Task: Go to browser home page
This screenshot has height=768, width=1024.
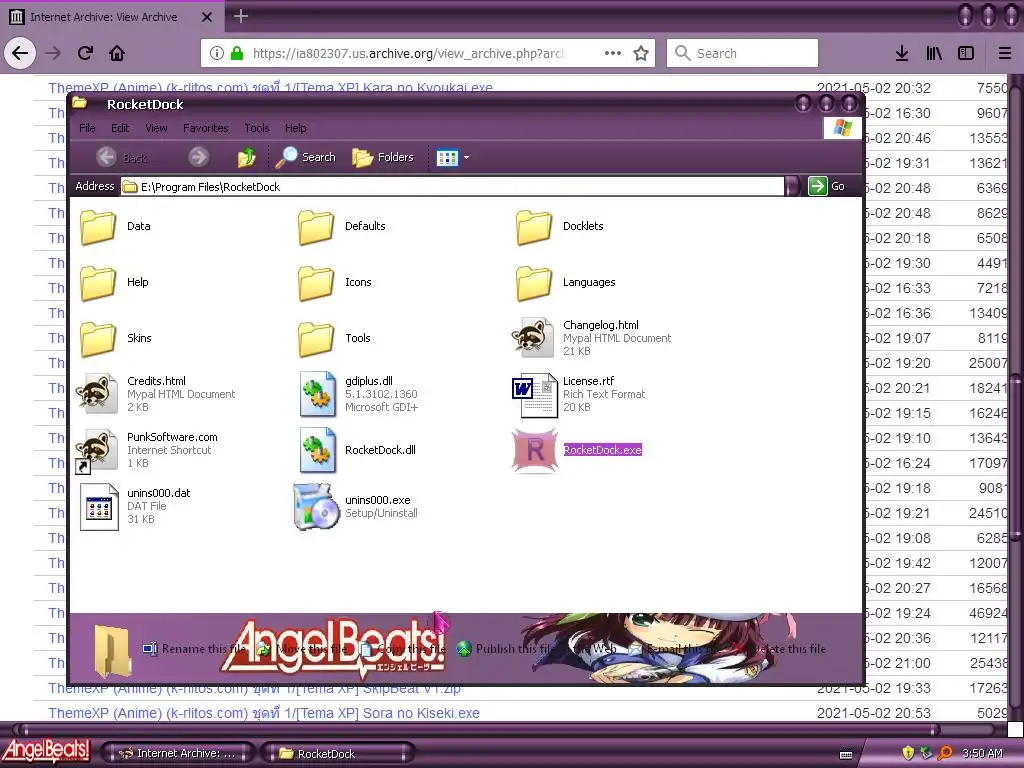Action: click(117, 53)
